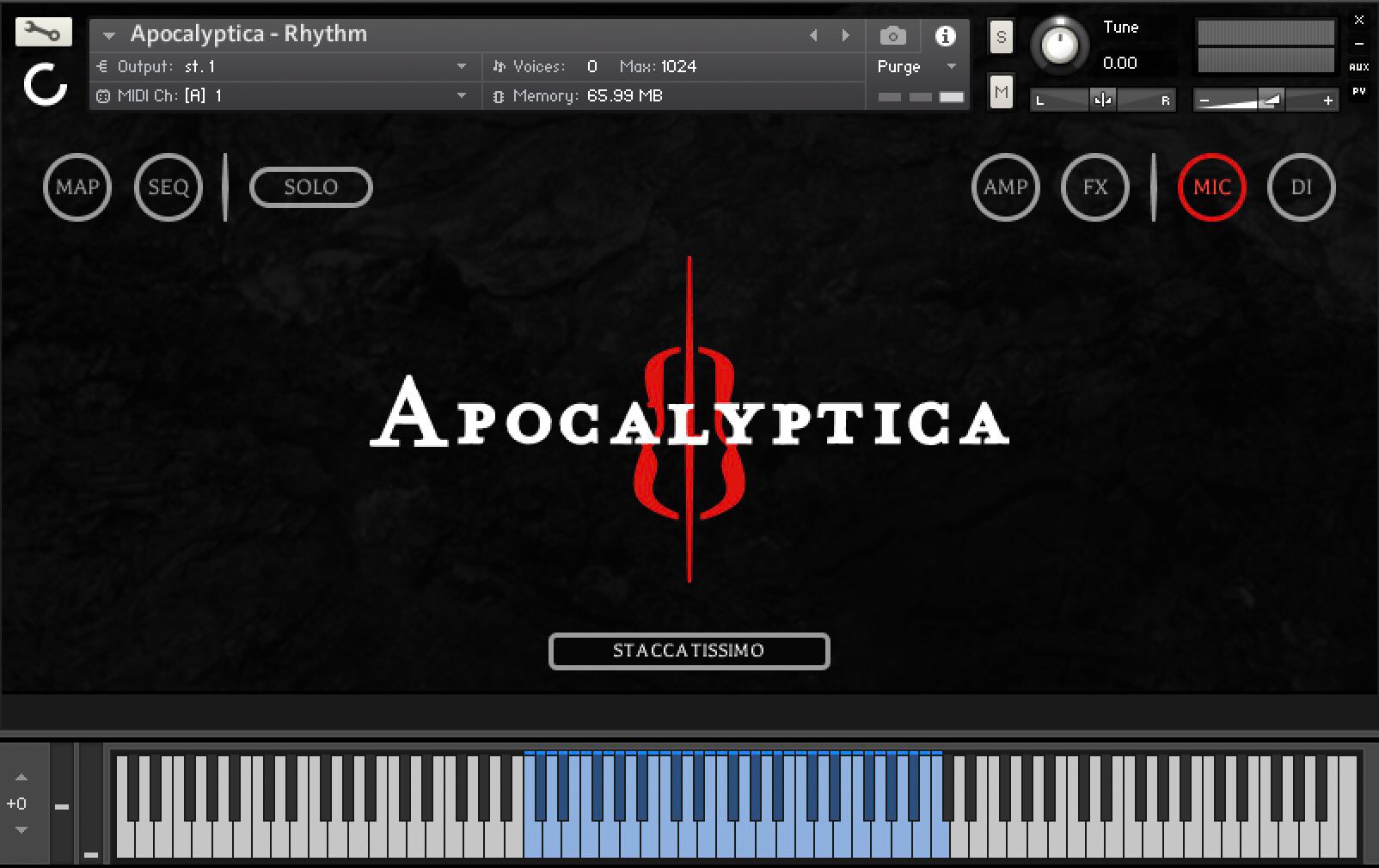Toggle the SOLO mode button
Image resolution: width=1379 pixels, height=868 pixels.
tap(310, 187)
